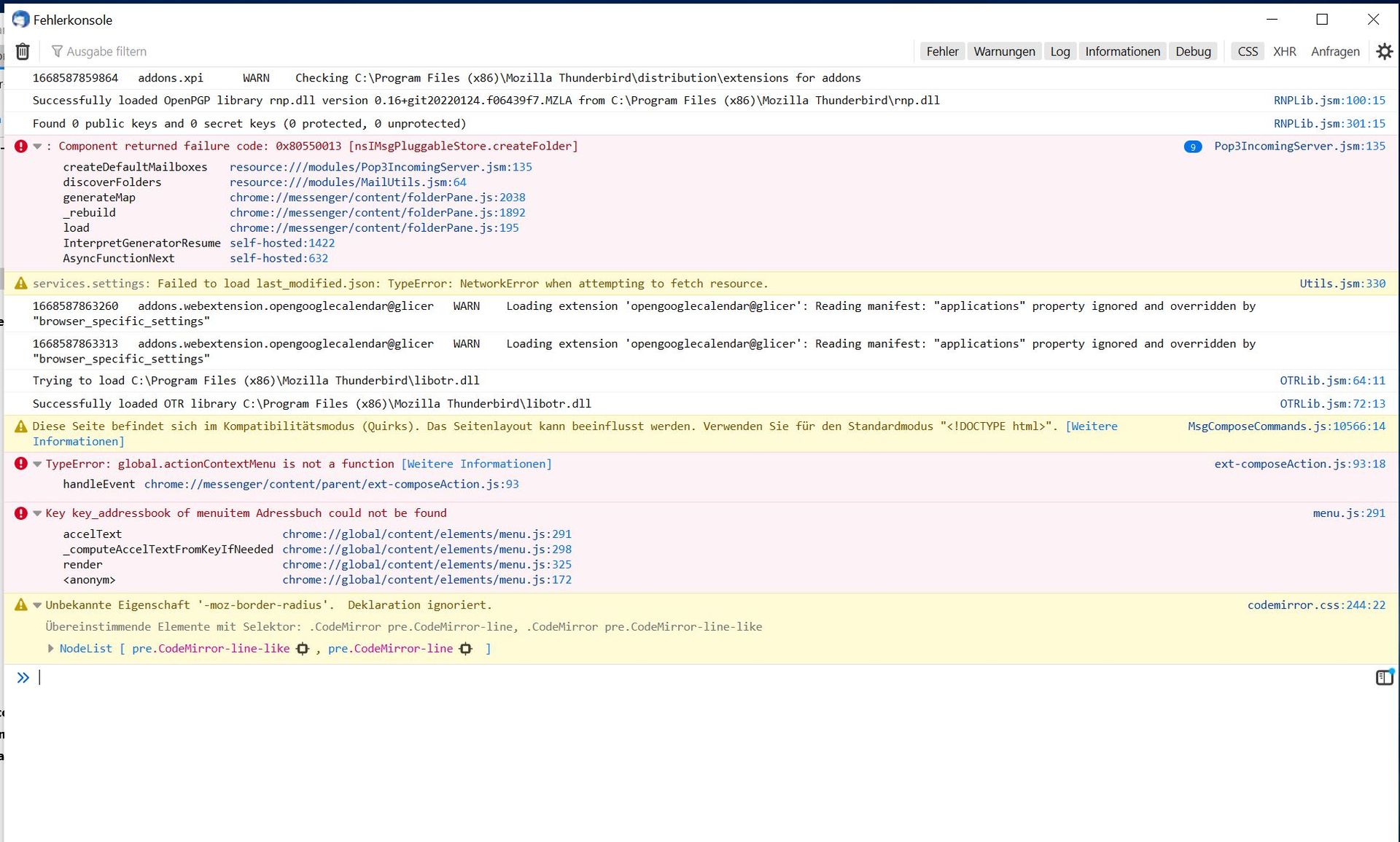Click node highlighter icon next to pre.CodeMirror-line-like
The image size is (1400, 842).
(x=303, y=649)
